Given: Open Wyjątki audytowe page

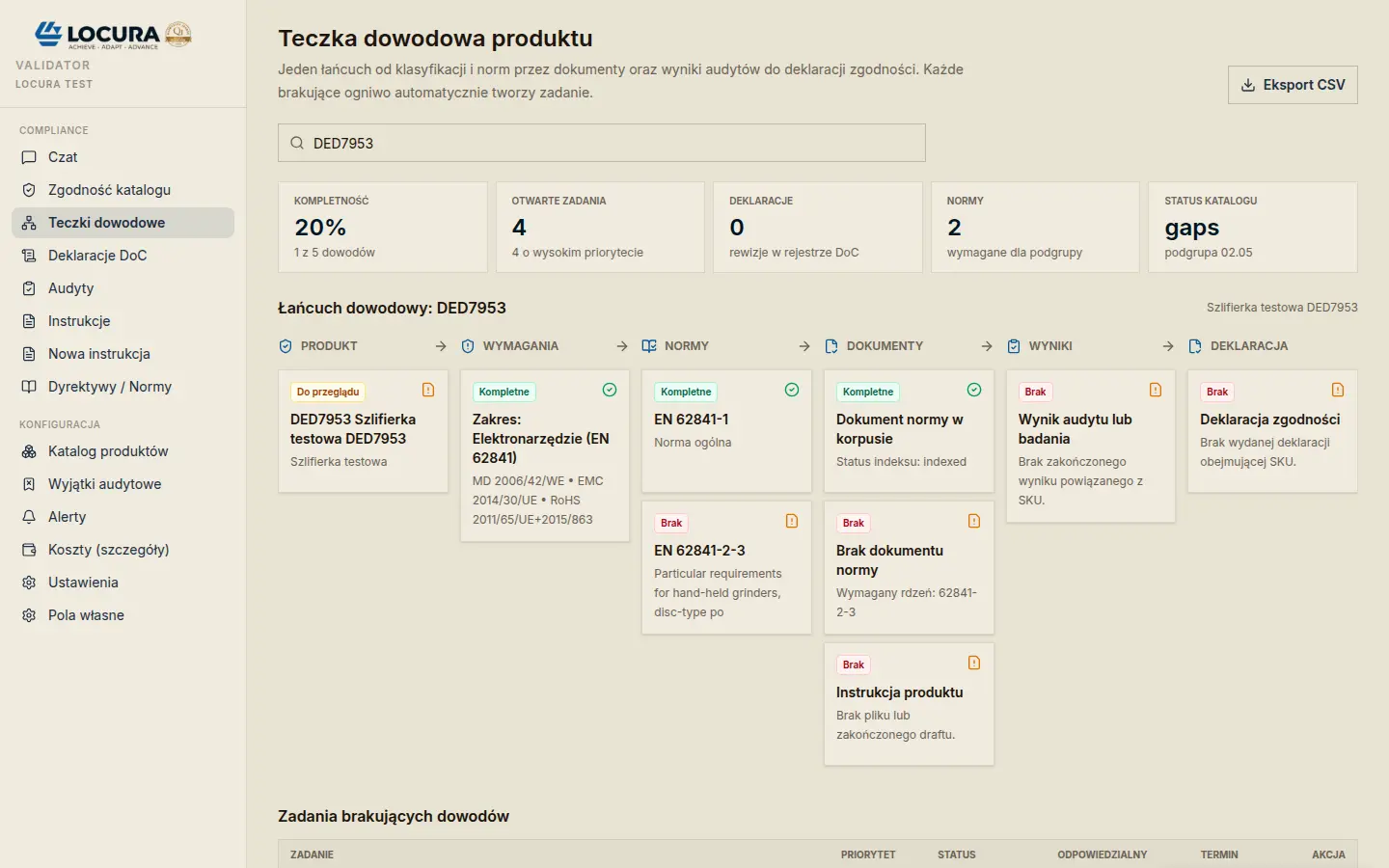Looking at the screenshot, I should tap(123, 484).
